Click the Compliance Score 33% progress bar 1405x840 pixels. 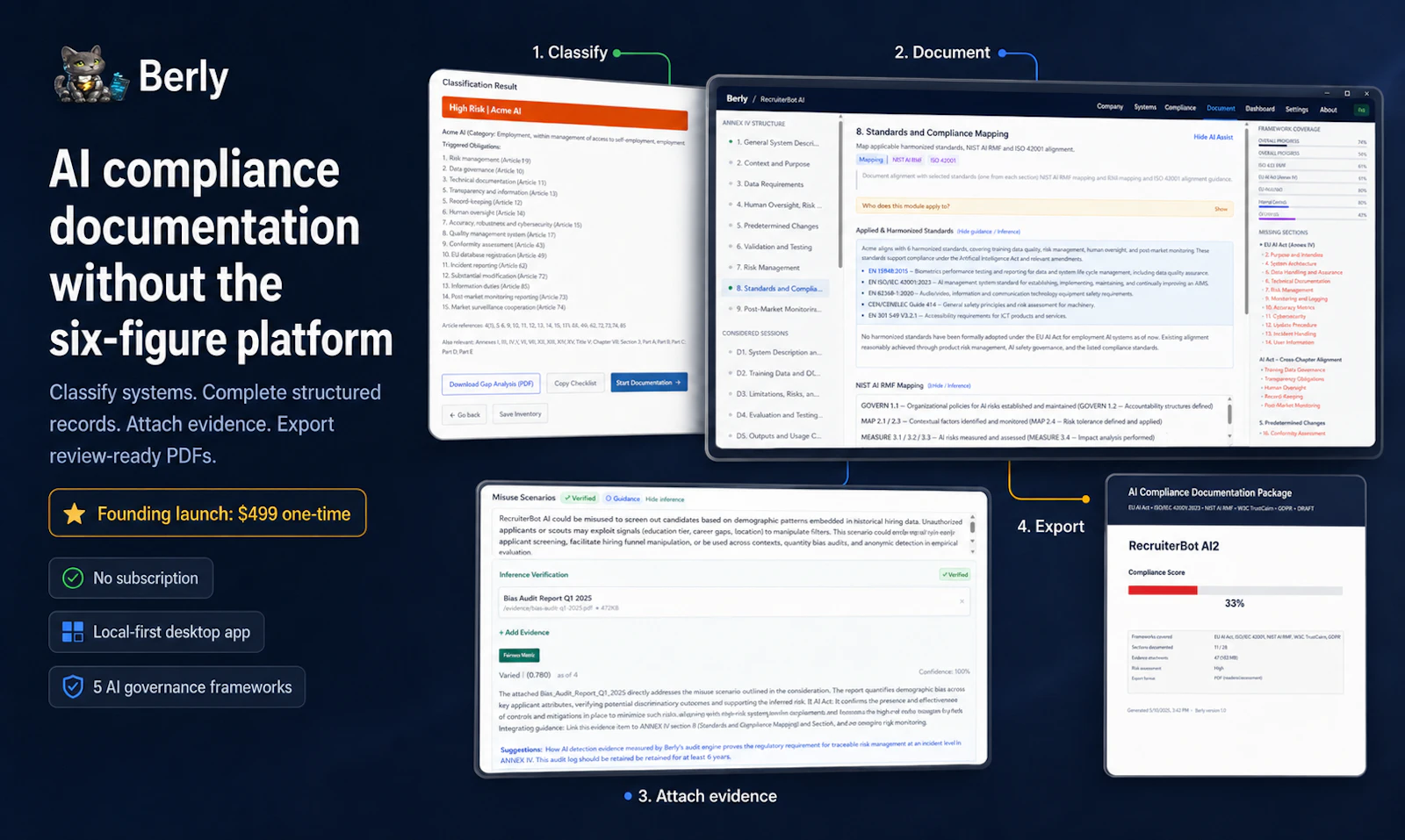tap(1235, 591)
